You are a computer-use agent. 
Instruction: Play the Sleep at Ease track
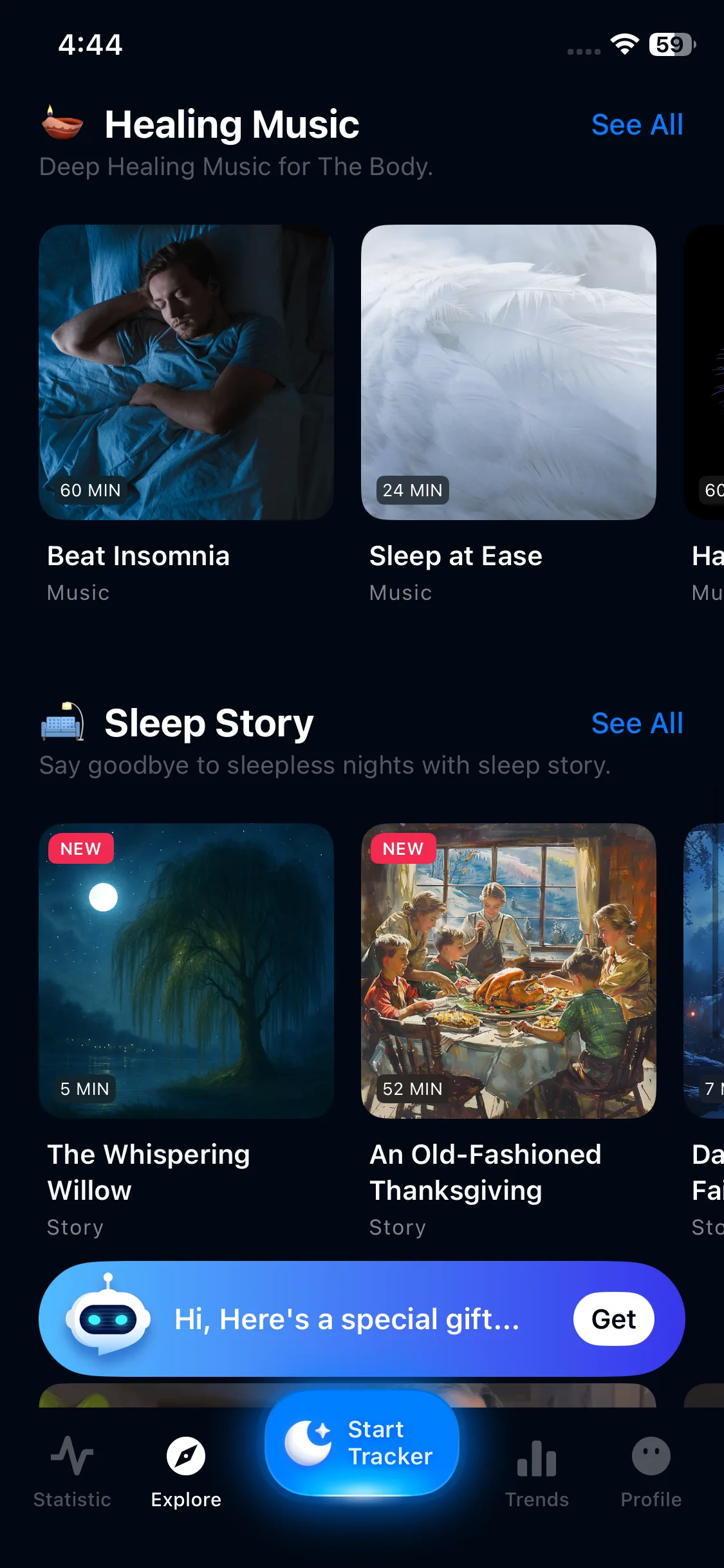coord(508,372)
